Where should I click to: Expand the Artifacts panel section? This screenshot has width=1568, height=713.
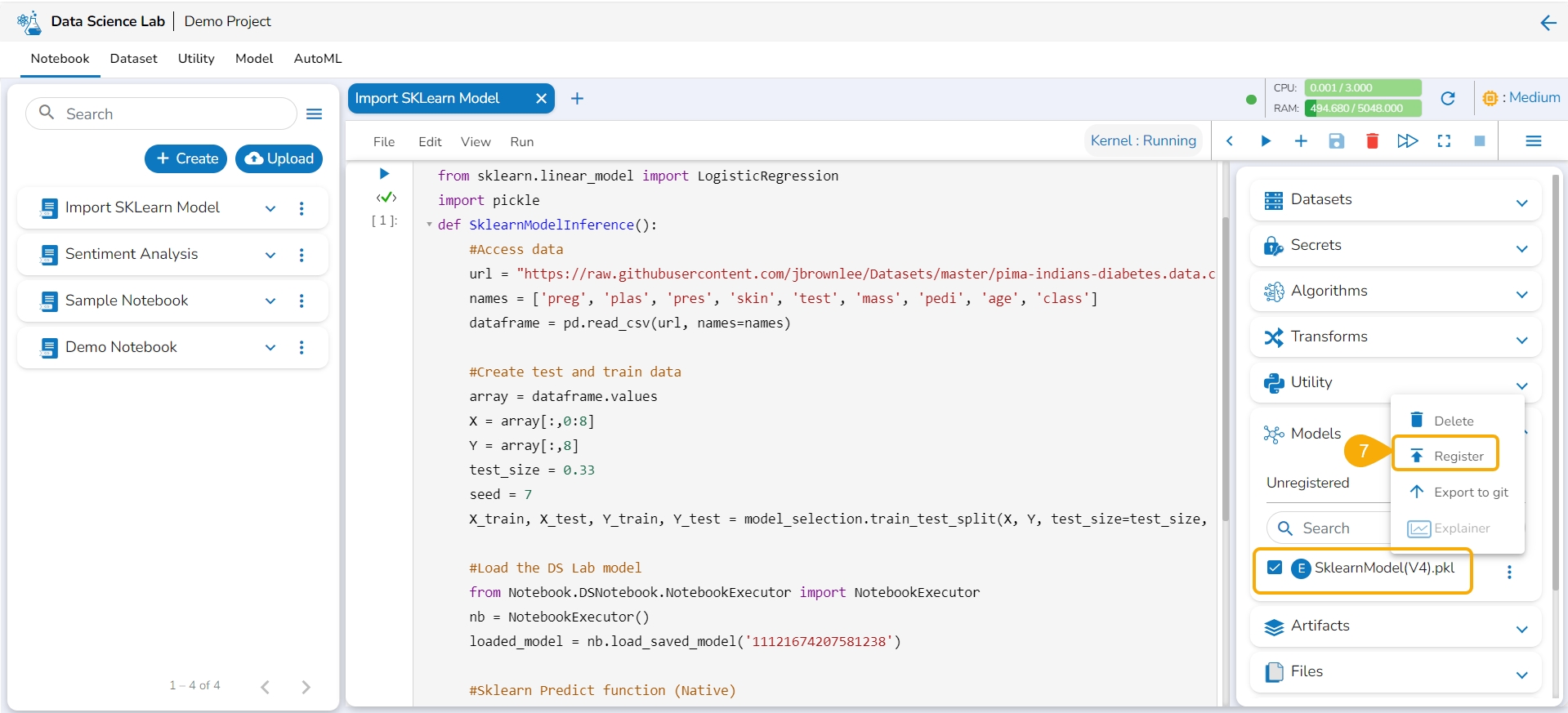[1521, 629]
